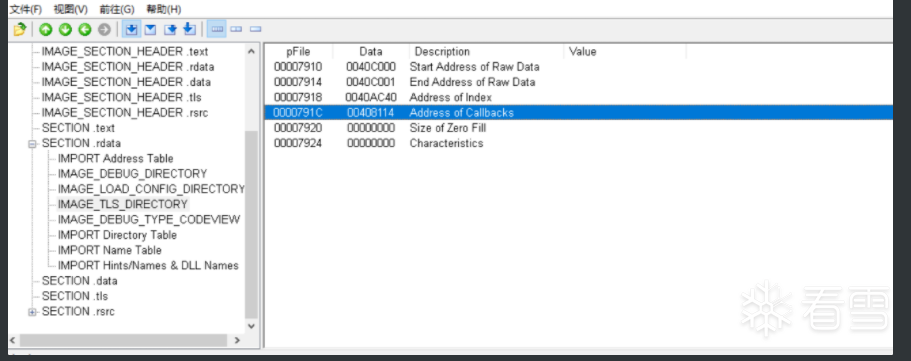Go back with the green left arrow
Image resolution: width=911 pixels, height=361 pixels.
(85, 29)
